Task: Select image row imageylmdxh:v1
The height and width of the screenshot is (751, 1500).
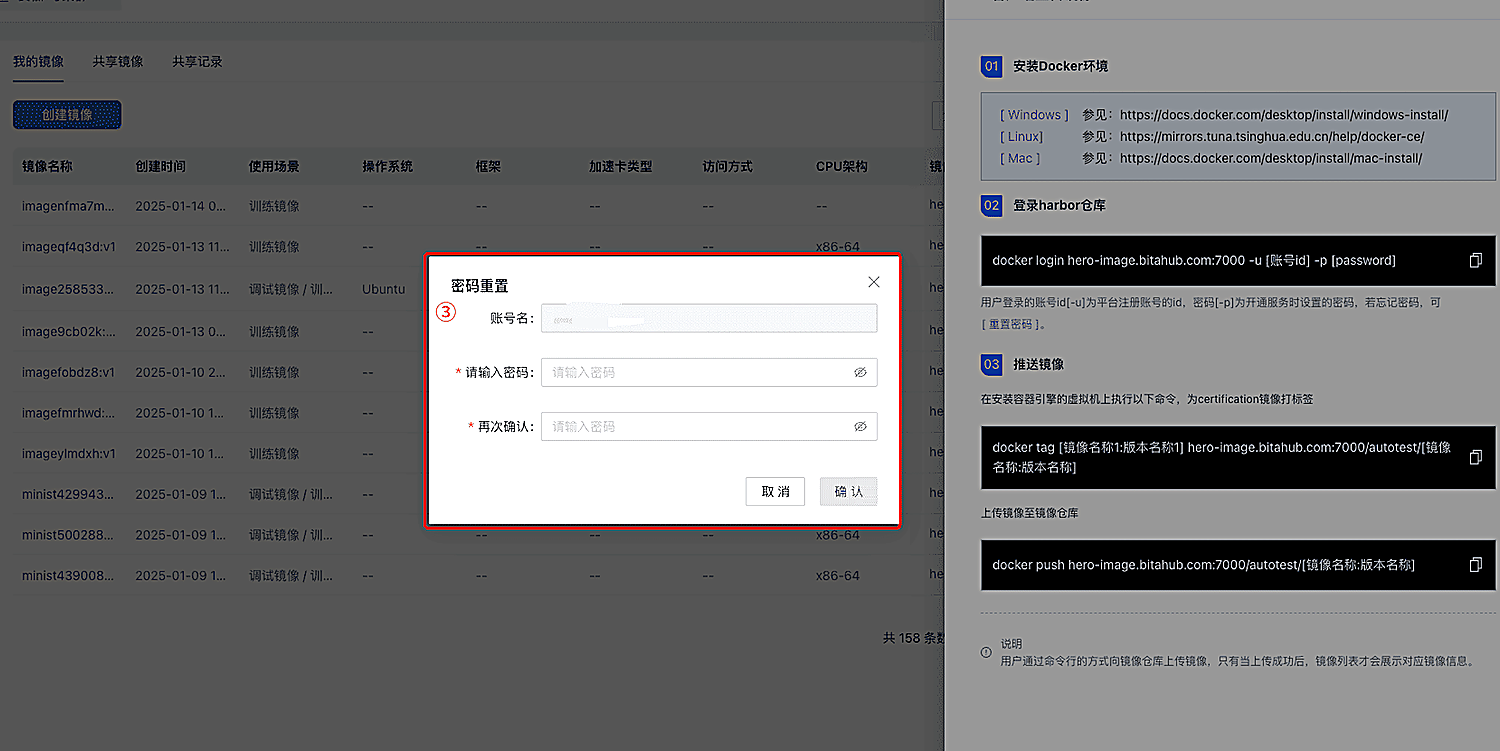Action: pyautogui.click(x=472, y=453)
